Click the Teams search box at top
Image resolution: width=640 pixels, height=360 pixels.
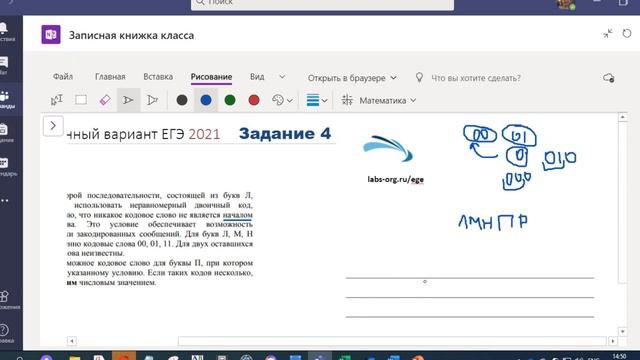(322, 4)
